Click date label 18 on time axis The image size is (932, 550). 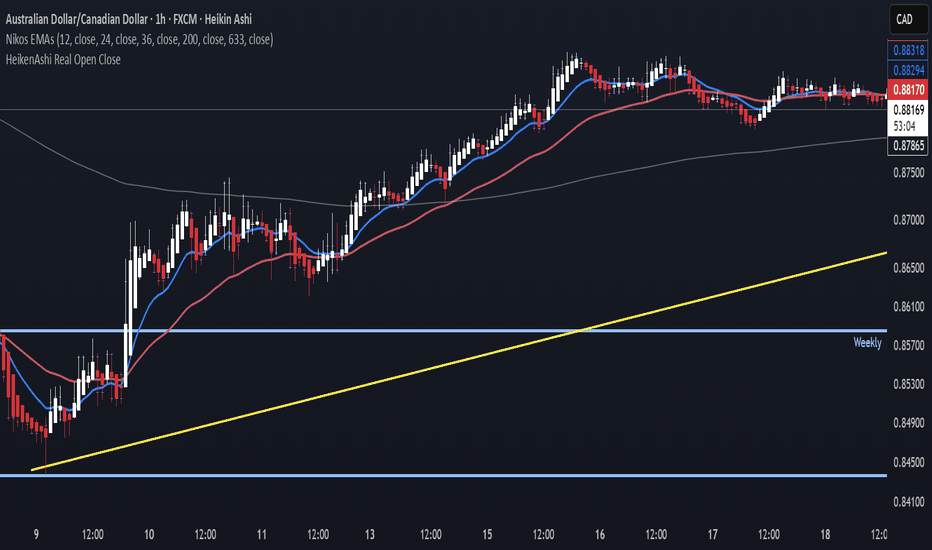coord(825,535)
